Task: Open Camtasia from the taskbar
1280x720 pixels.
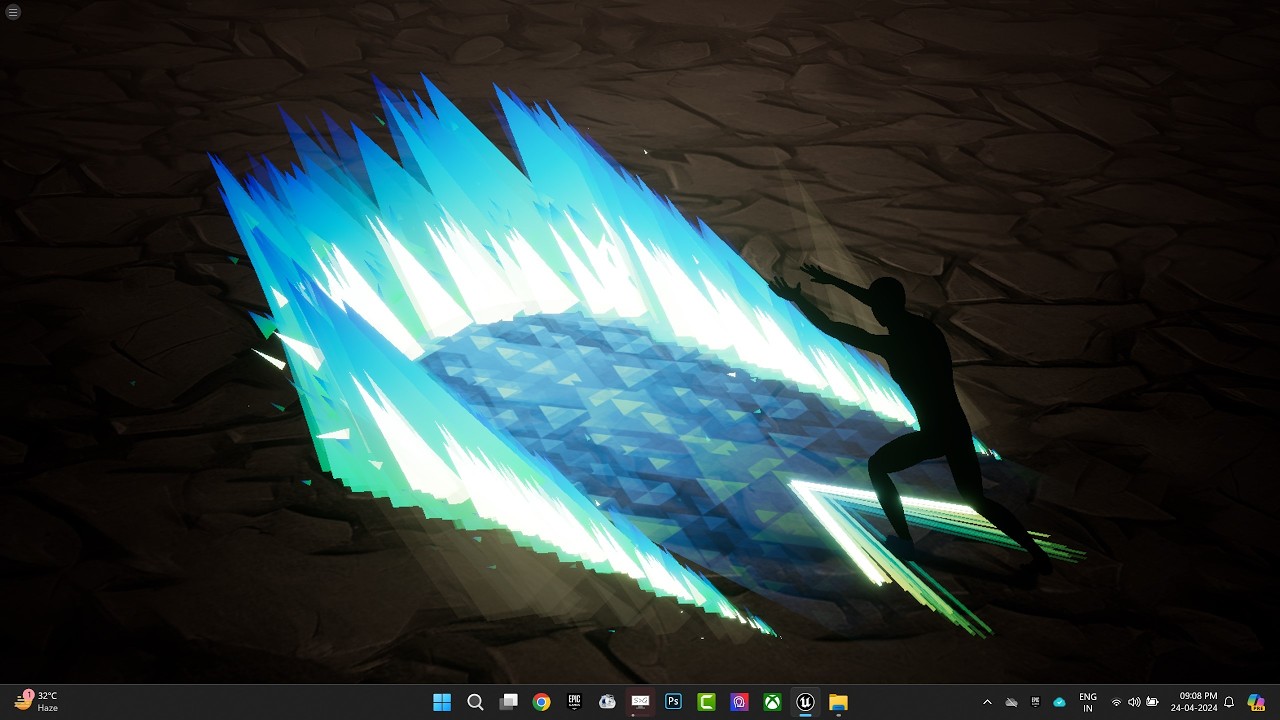Action: pos(706,702)
